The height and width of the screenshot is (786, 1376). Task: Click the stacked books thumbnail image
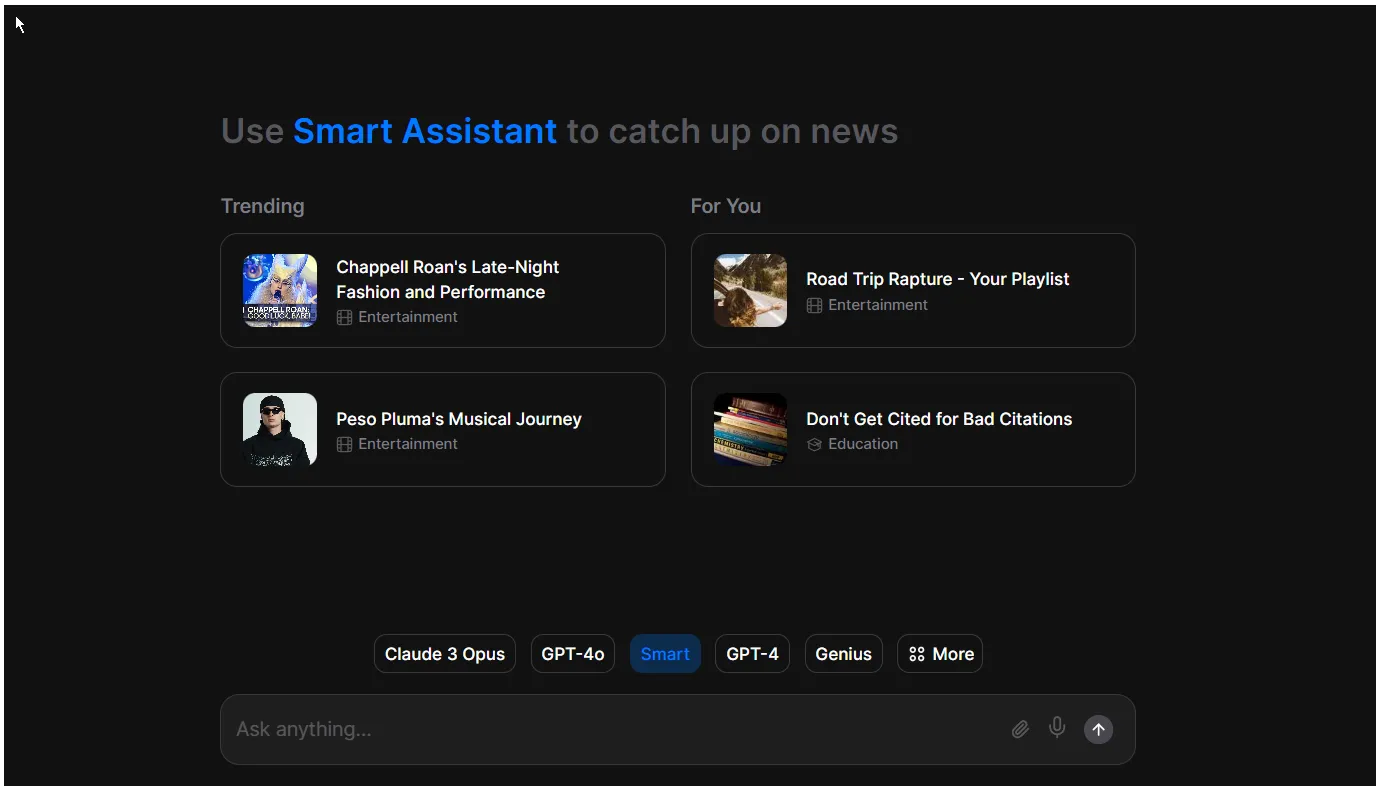[750, 429]
